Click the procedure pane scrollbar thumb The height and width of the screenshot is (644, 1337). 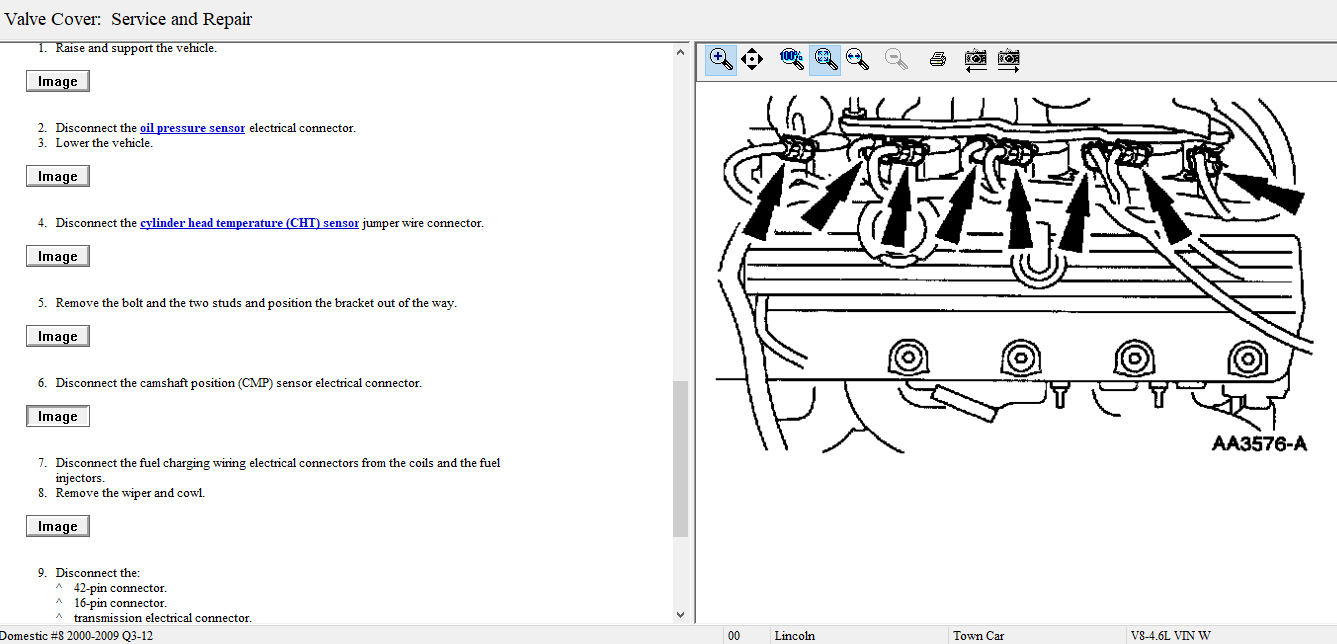pos(681,458)
